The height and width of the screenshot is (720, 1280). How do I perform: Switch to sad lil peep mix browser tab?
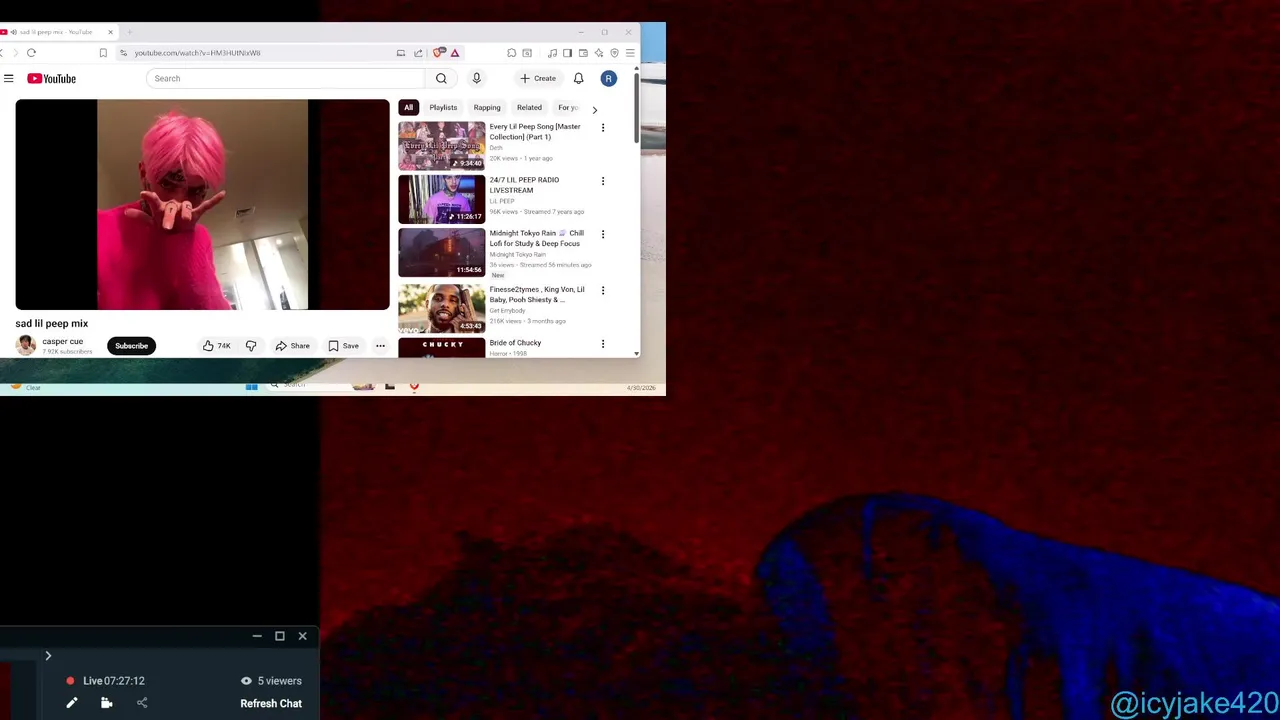click(x=56, y=32)
